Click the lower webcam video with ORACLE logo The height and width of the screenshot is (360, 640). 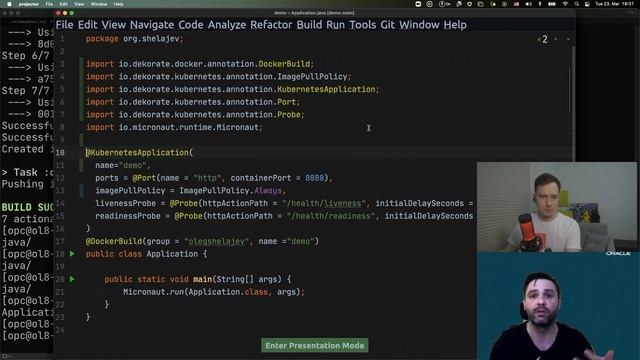coord(557,306)
